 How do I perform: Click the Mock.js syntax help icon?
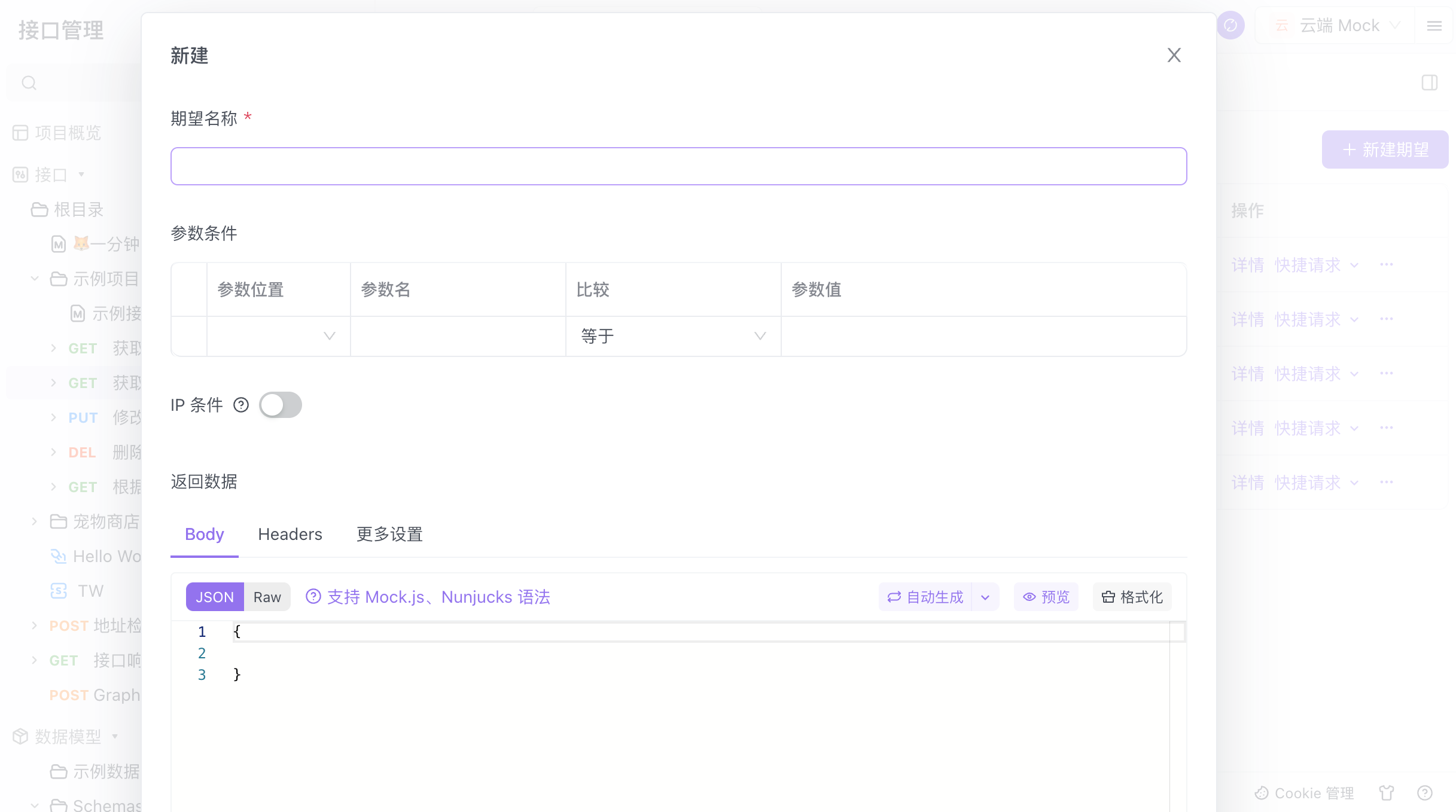tap(313, 597)
